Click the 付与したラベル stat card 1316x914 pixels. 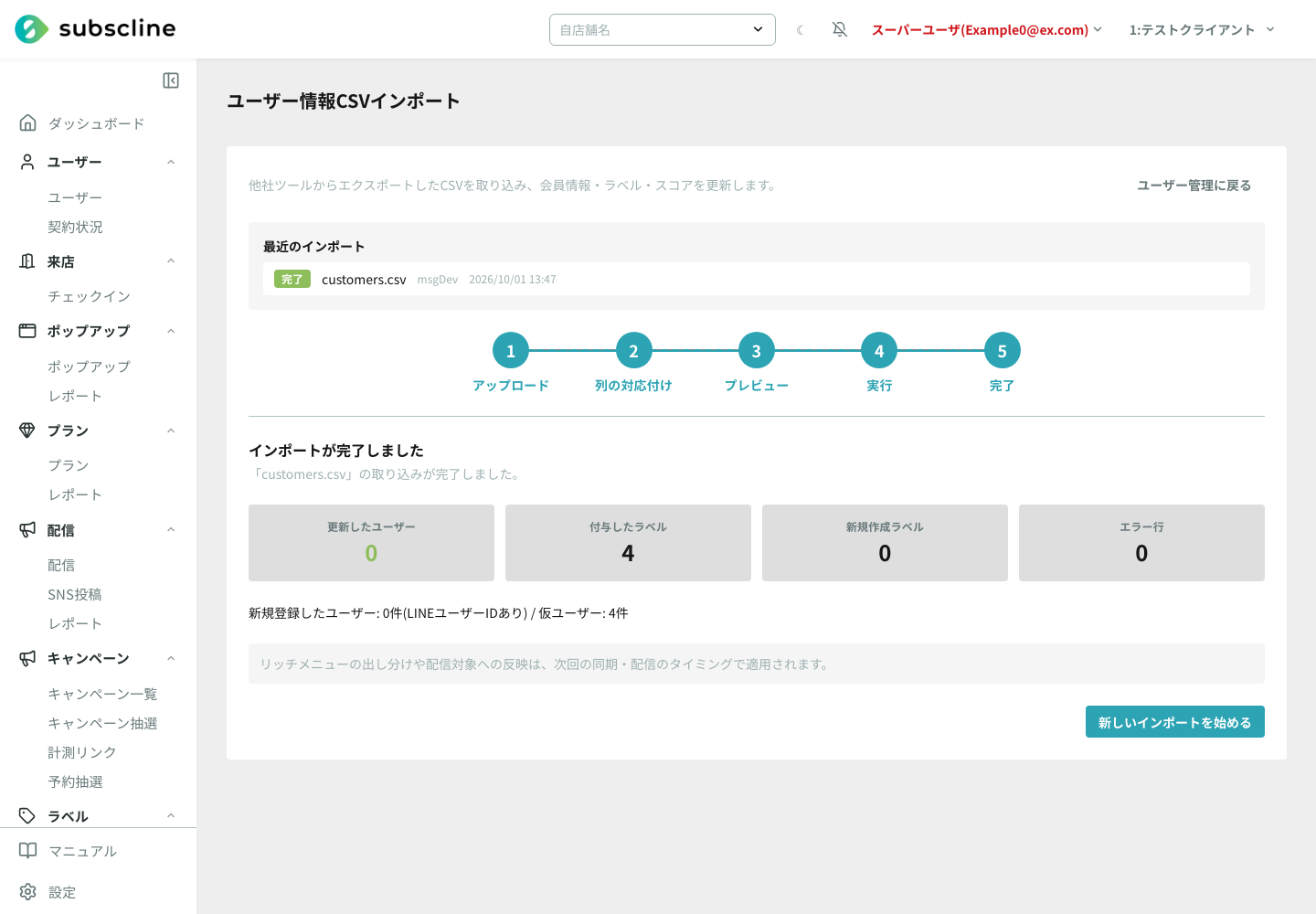(628, 543)
